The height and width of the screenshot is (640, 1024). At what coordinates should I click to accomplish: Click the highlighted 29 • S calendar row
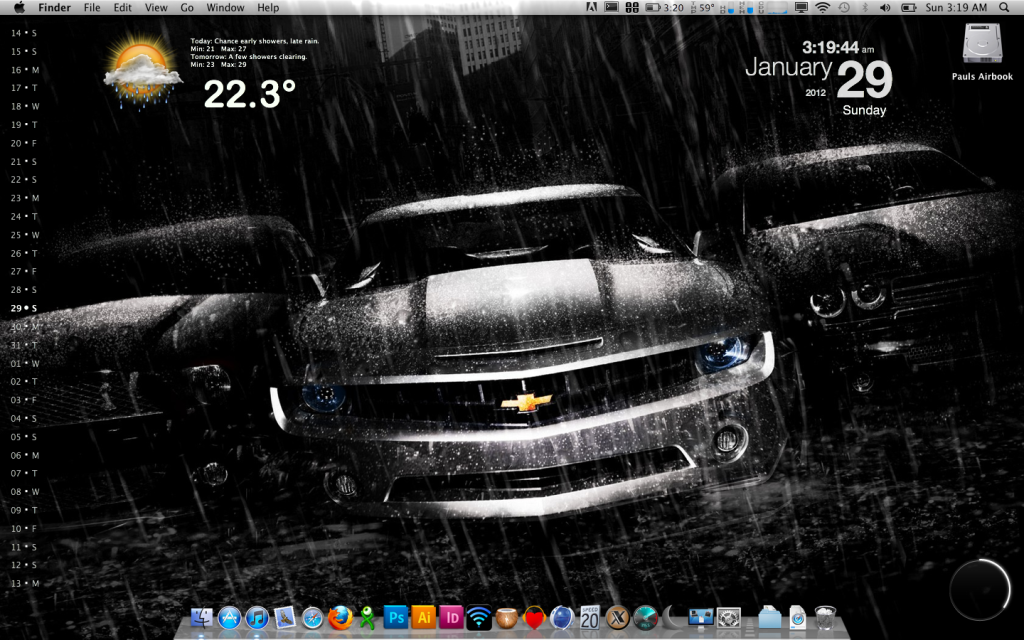24,308
